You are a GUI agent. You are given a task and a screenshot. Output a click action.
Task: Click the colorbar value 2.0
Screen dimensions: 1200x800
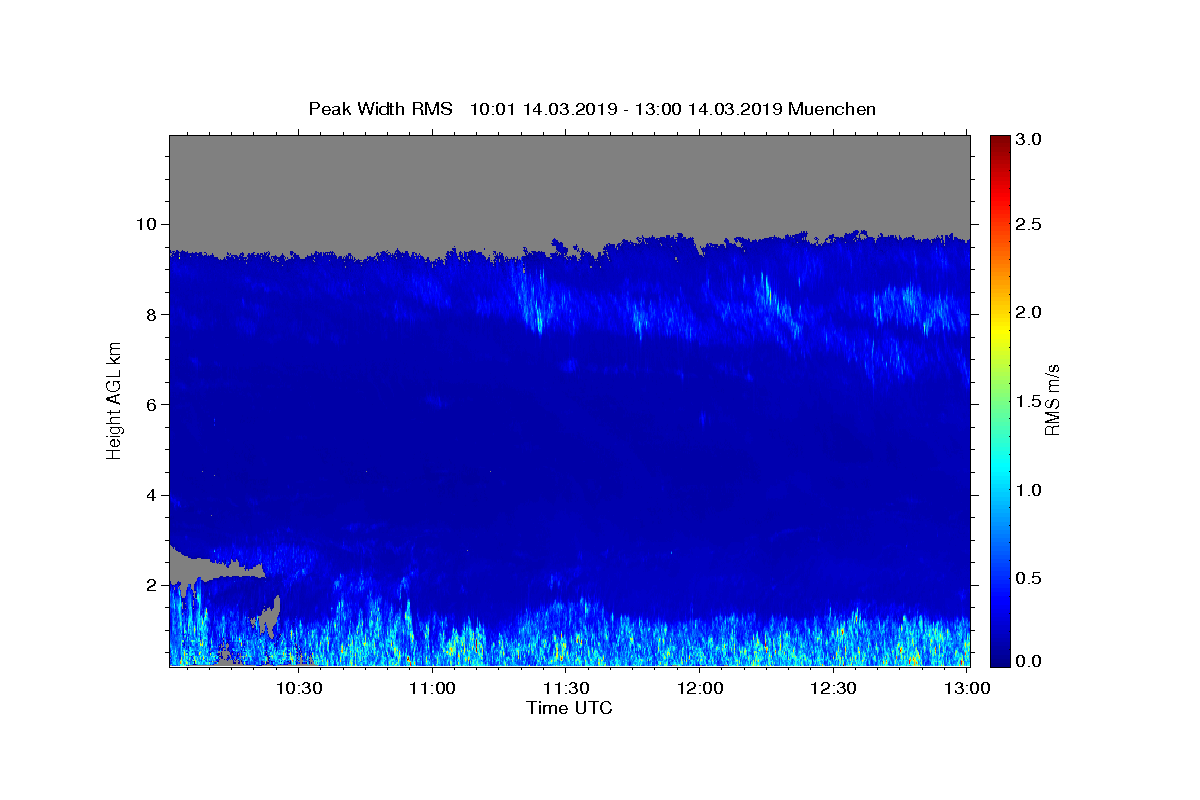point(1029,312)
